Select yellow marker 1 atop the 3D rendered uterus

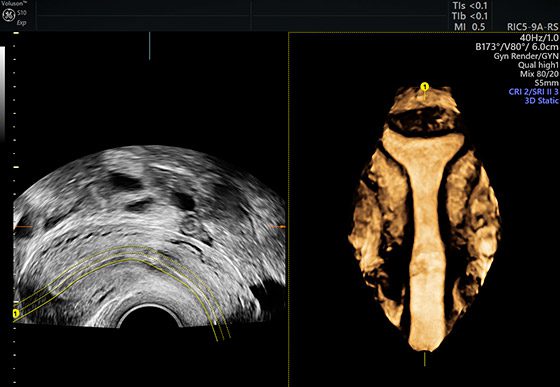[424, 86]
